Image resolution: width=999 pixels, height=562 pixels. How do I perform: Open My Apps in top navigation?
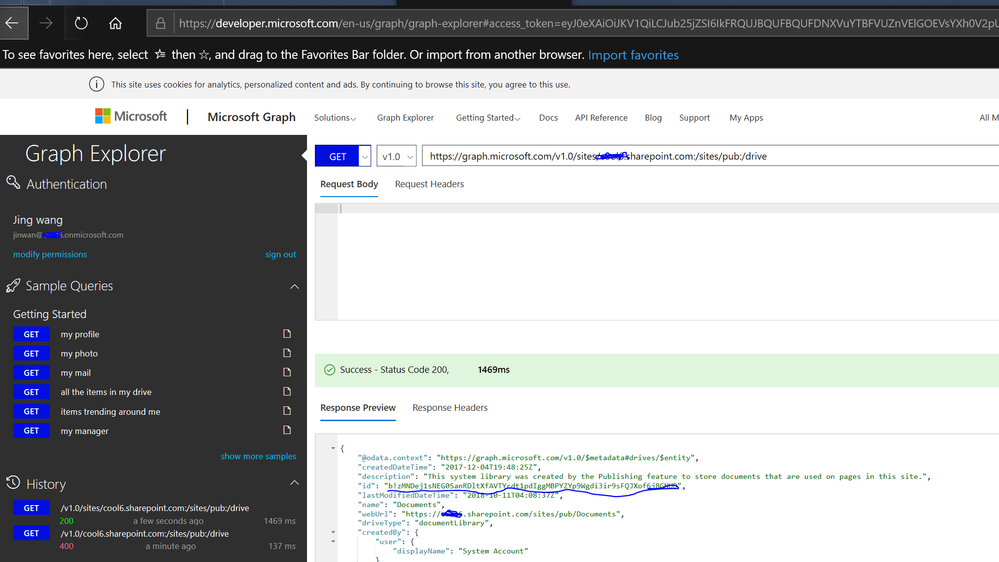click(x=746, y=118)
